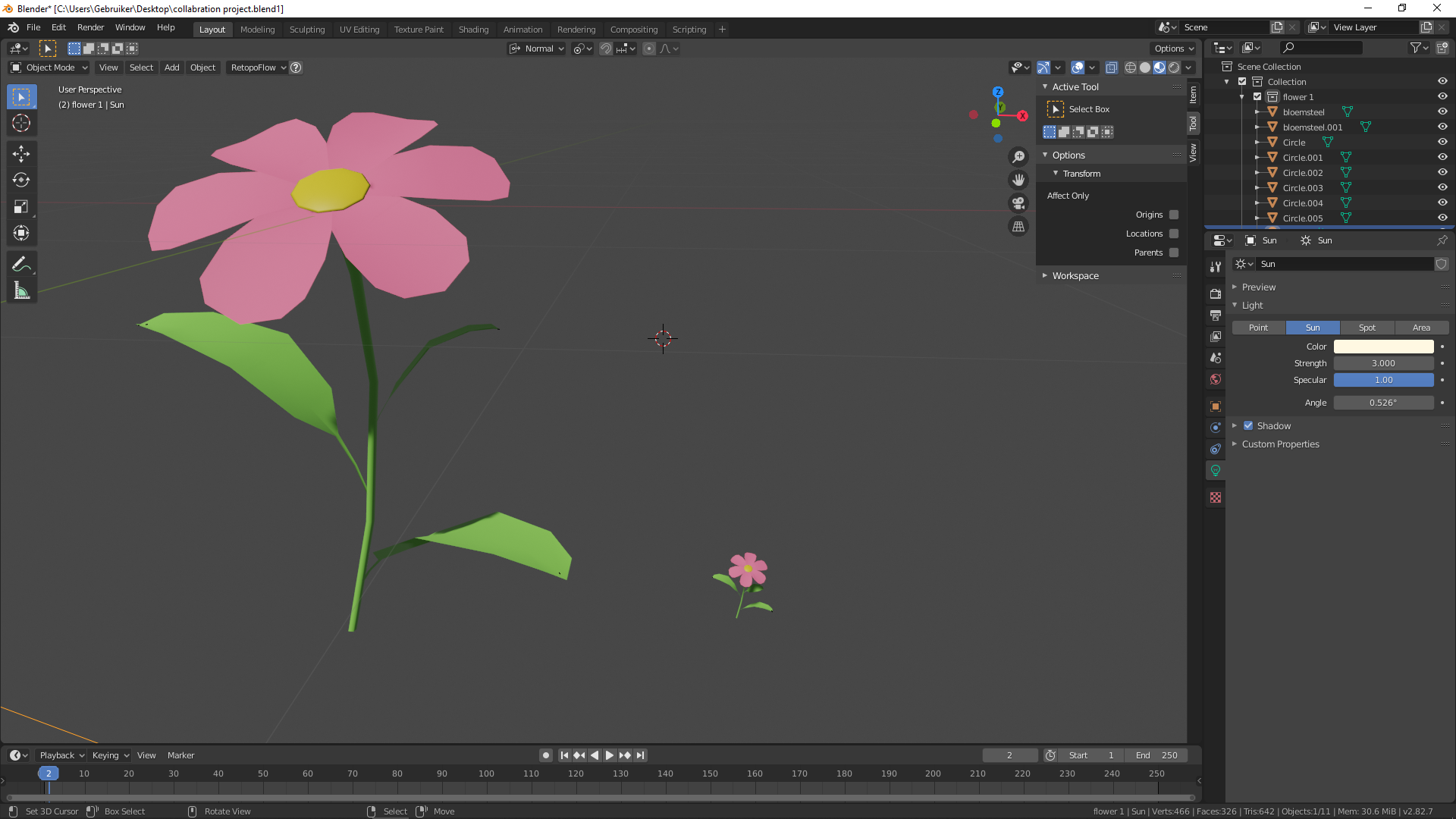Viewport: 1456px width, 819px height.
Task: Click the Play animation button
Action: 610,755
